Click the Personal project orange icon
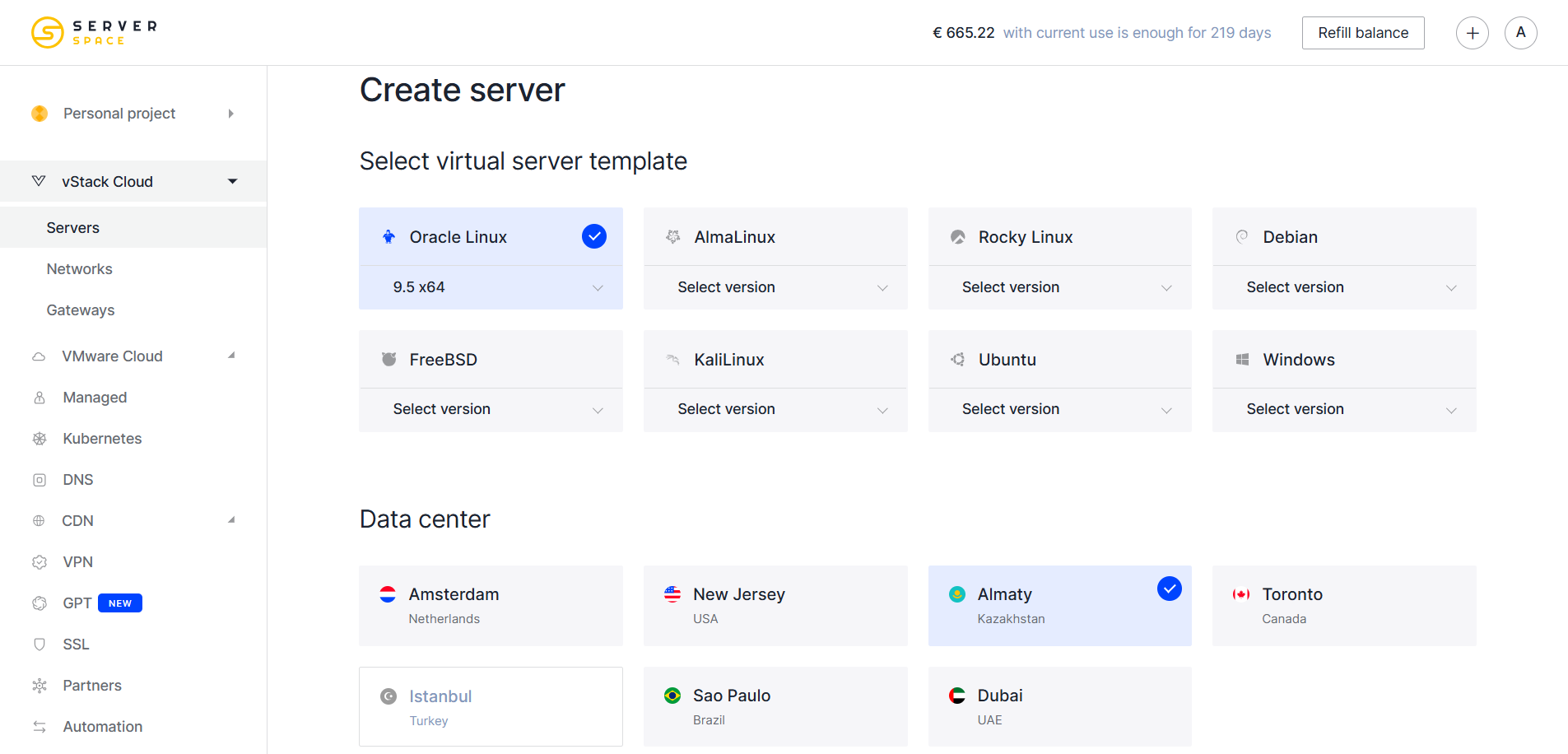1568x754 pixels. 40,114
